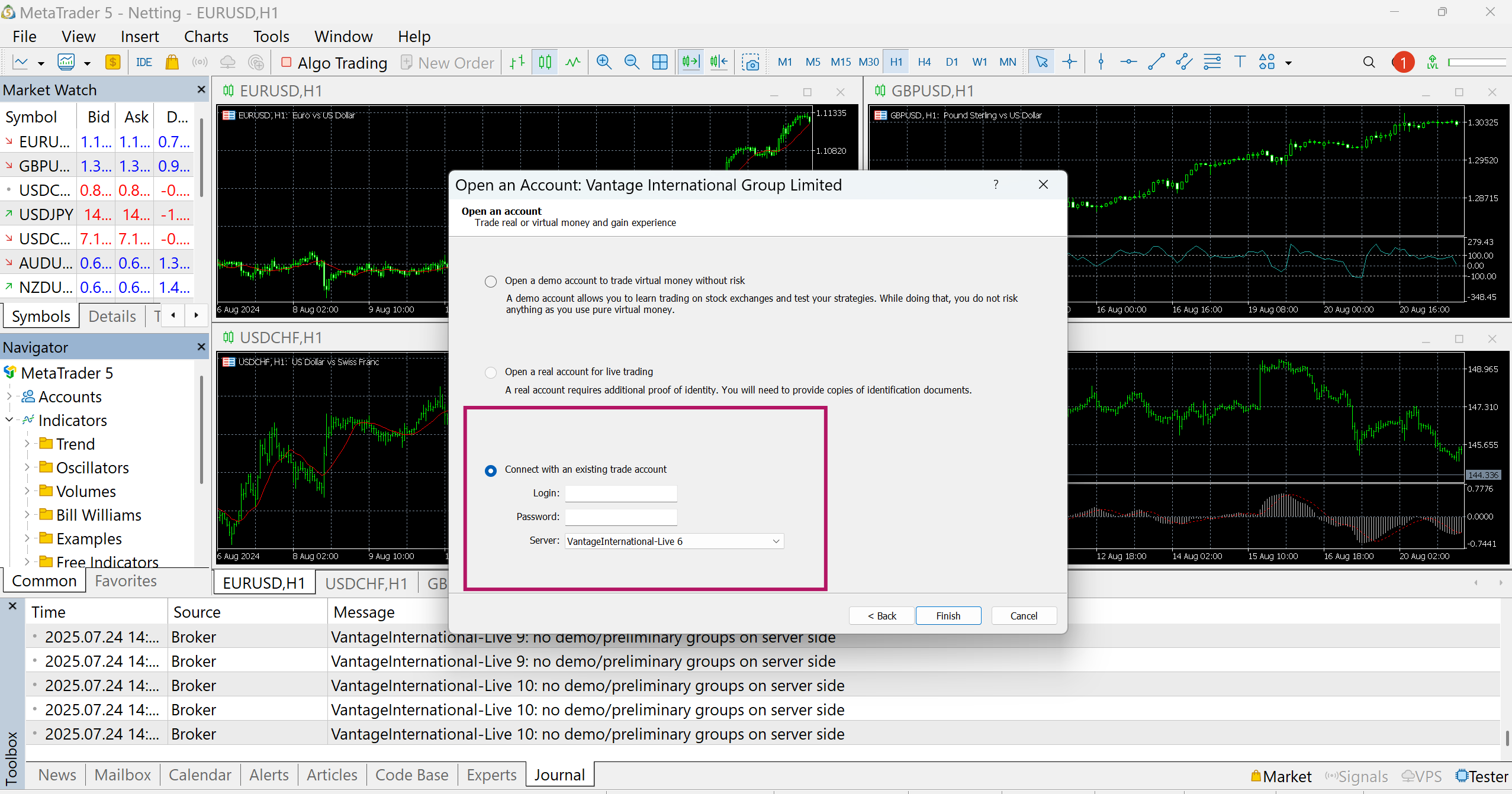Open the Server dropdown list
Viewport: 1512px width, 794px height.
click(776, 541)
